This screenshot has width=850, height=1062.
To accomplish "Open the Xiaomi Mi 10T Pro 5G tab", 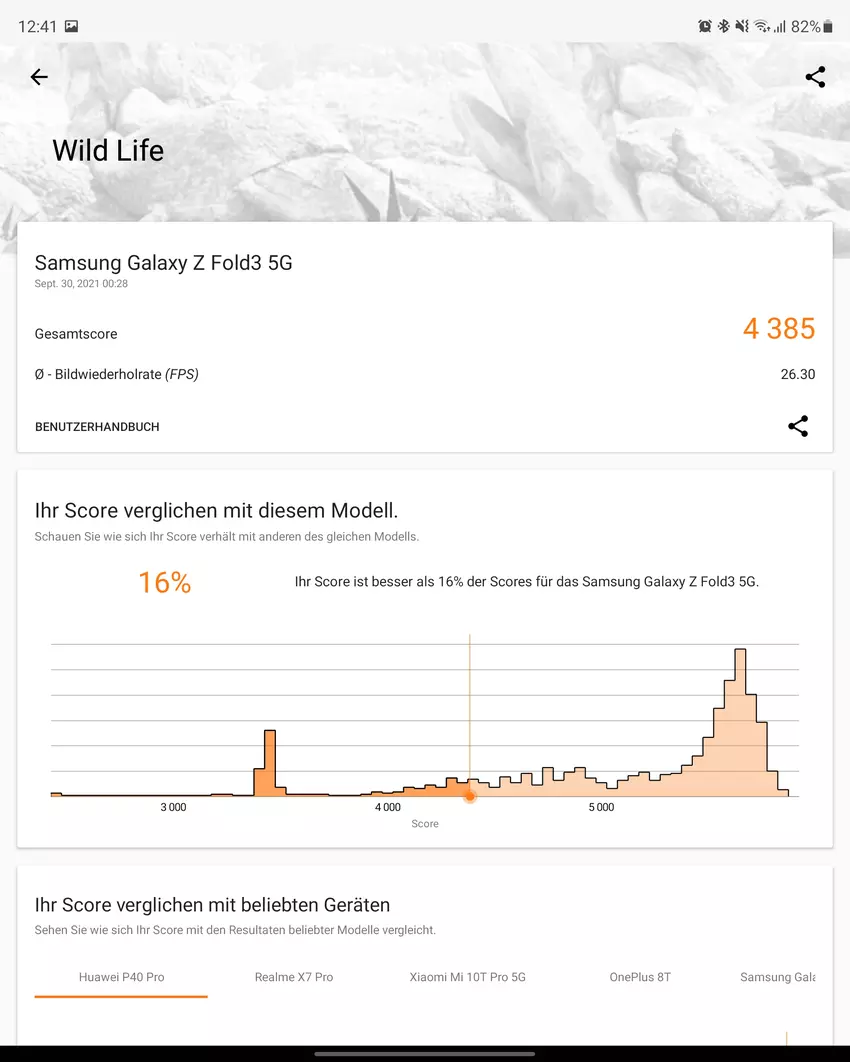I will (468, 977).
